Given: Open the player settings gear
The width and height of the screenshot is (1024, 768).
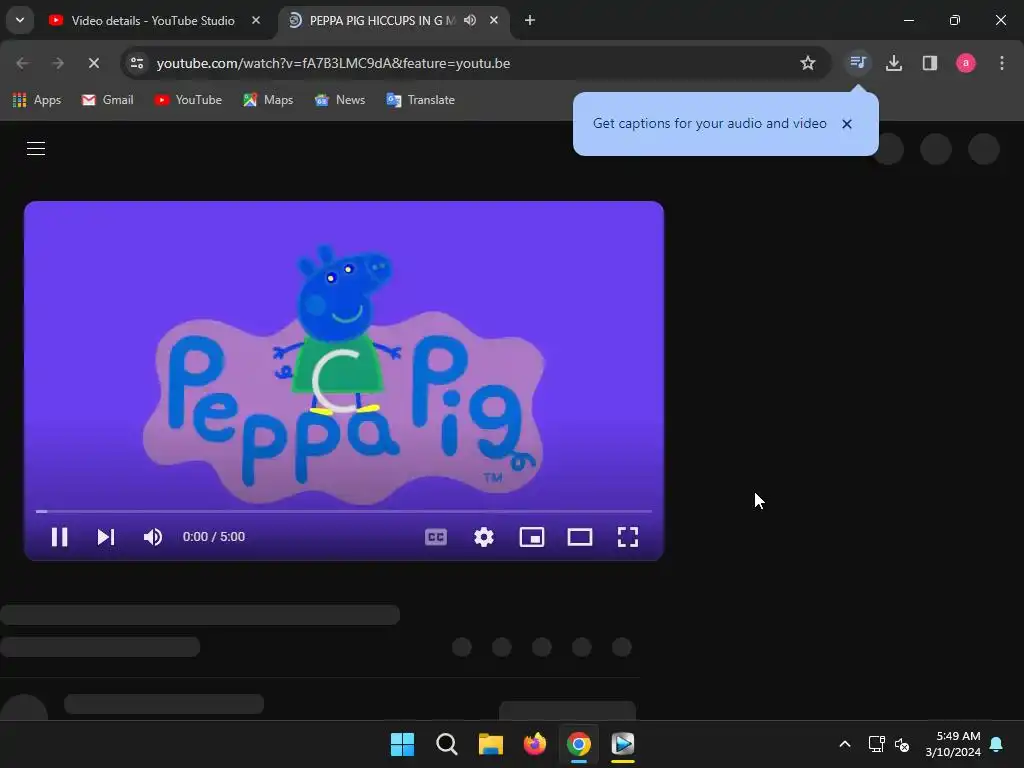Looking at the screenshot, I should point(484,537).
